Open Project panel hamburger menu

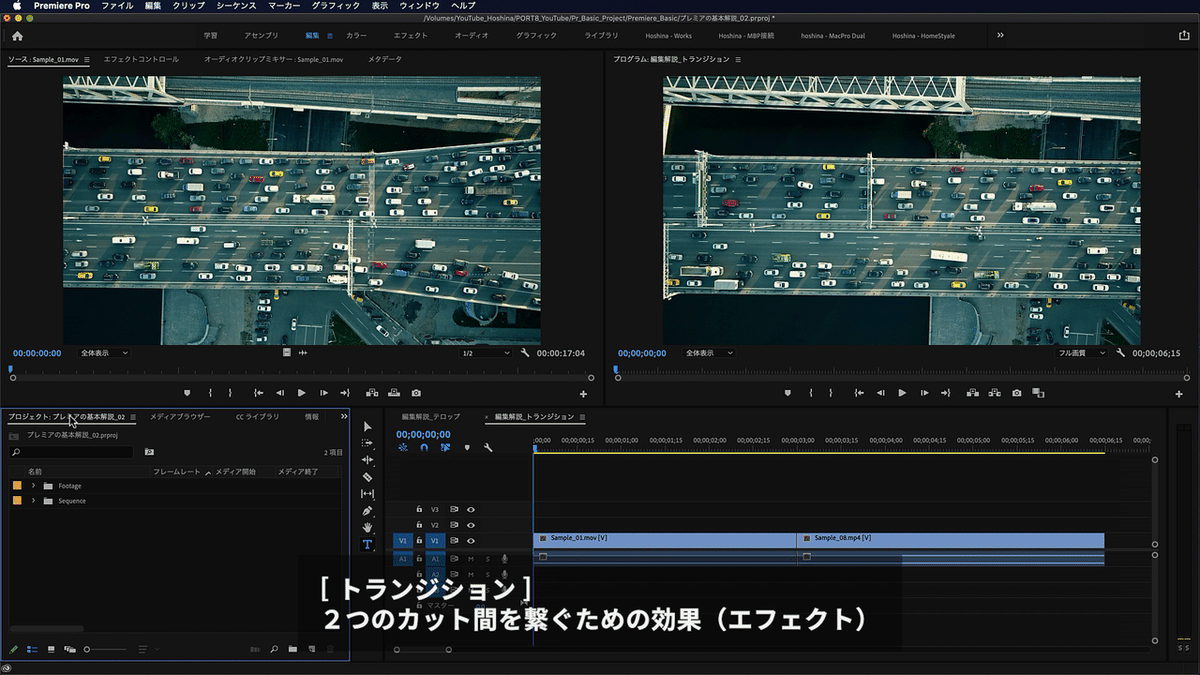[134, 417]
